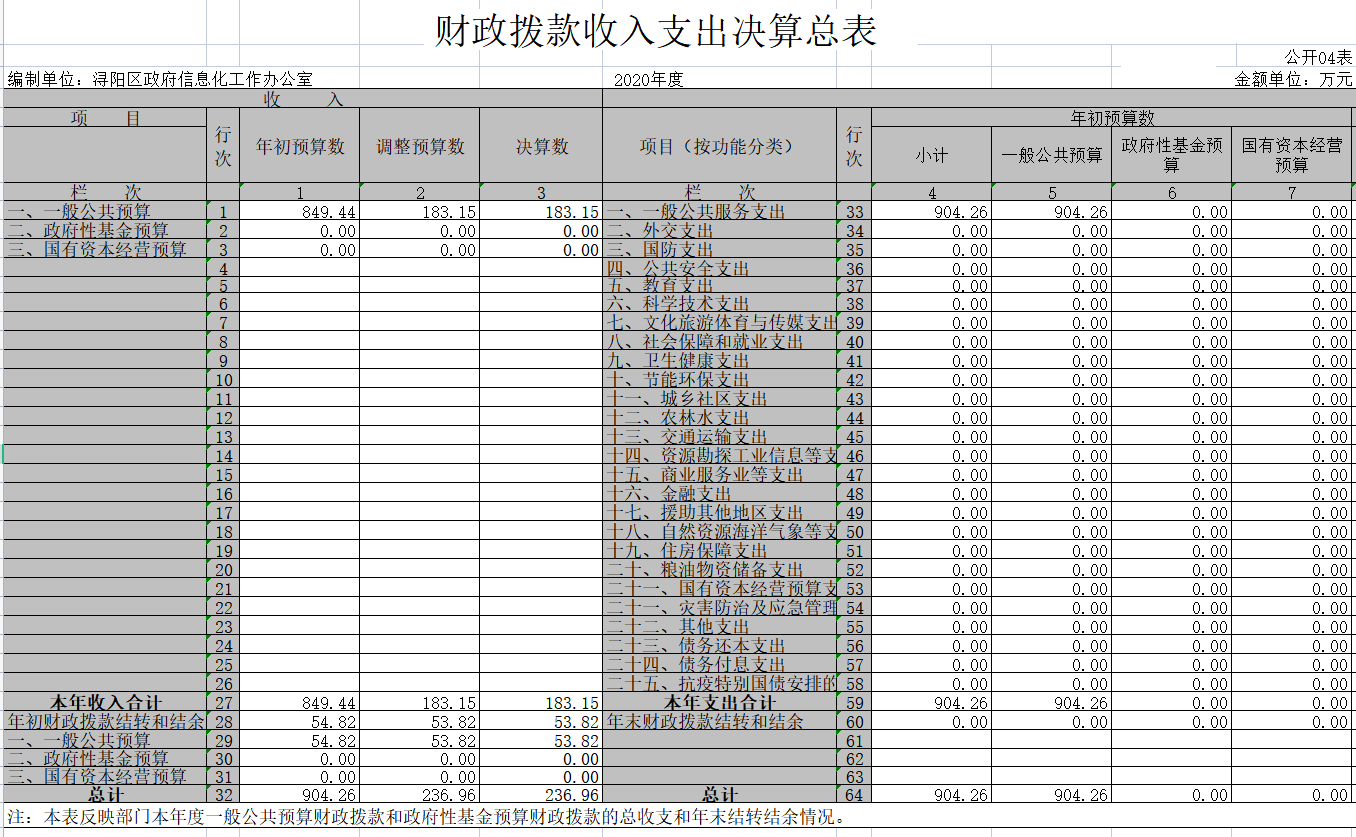Viewport: 1356px width, 837px height.
Task: Click the 国有资本经营预算 column header on right
Action: pos(1291,155)
